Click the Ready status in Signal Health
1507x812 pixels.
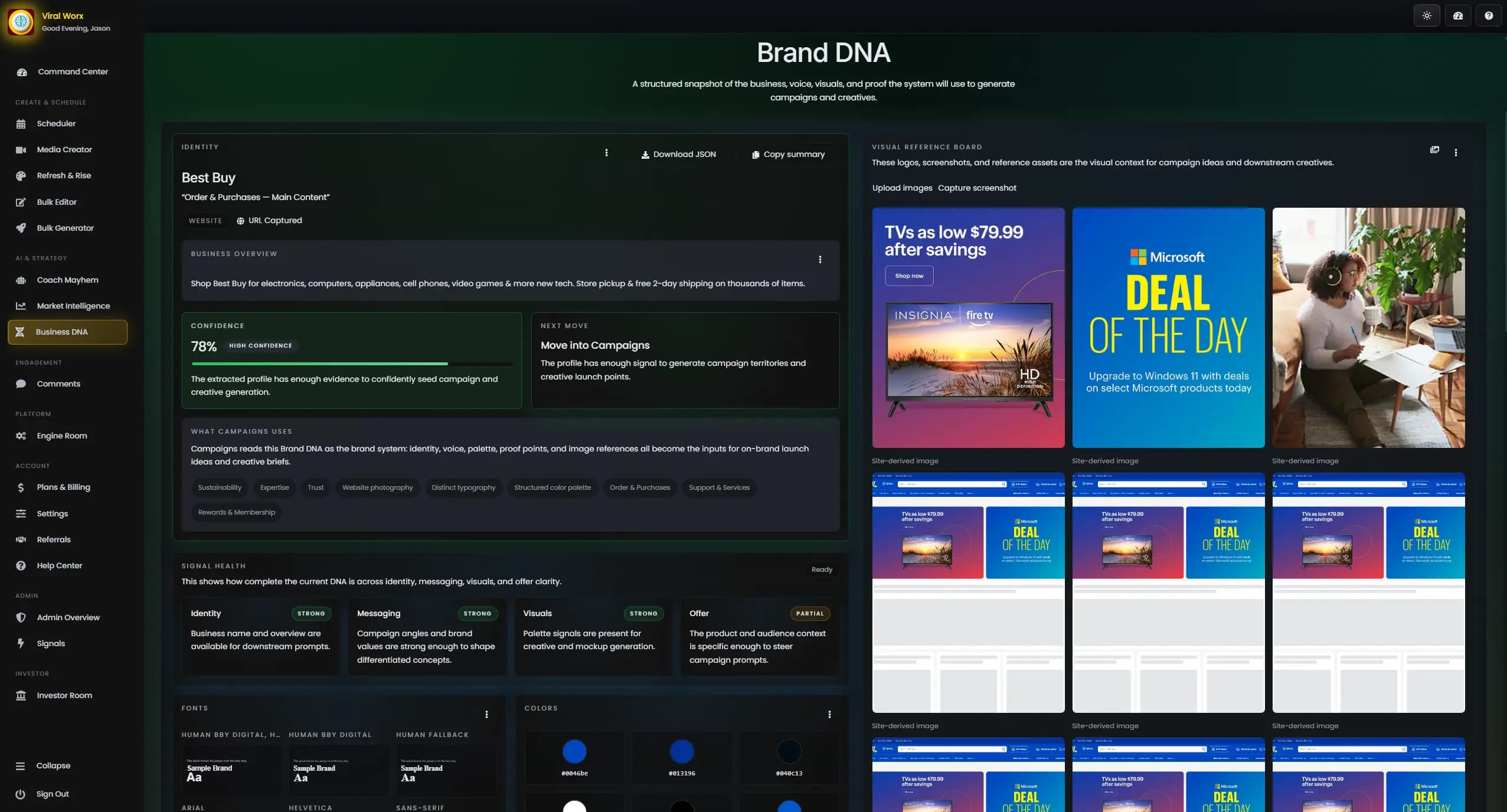822,569
